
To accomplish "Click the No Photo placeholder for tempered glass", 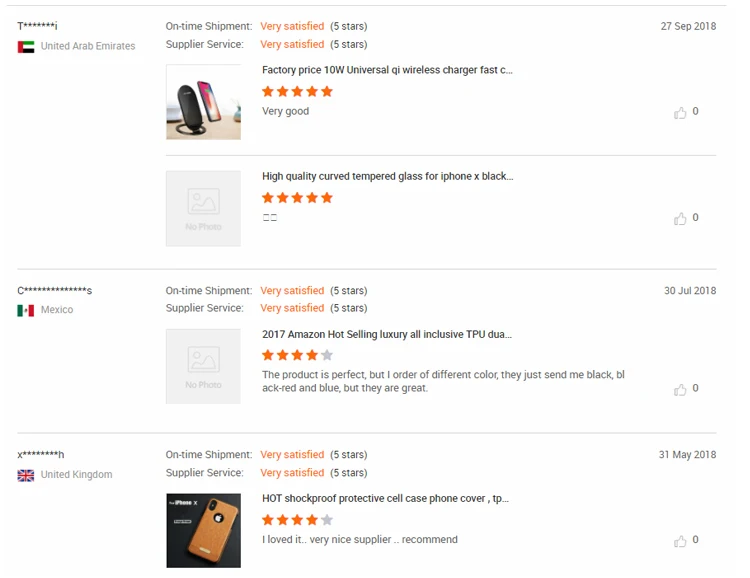I will [x=203, y=208].
